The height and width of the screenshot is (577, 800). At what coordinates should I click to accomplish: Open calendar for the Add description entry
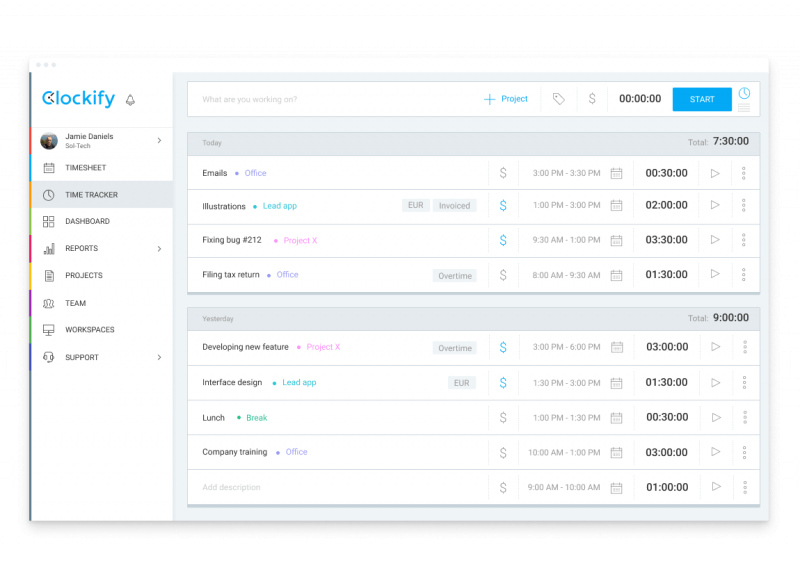[x=616, y=488]
